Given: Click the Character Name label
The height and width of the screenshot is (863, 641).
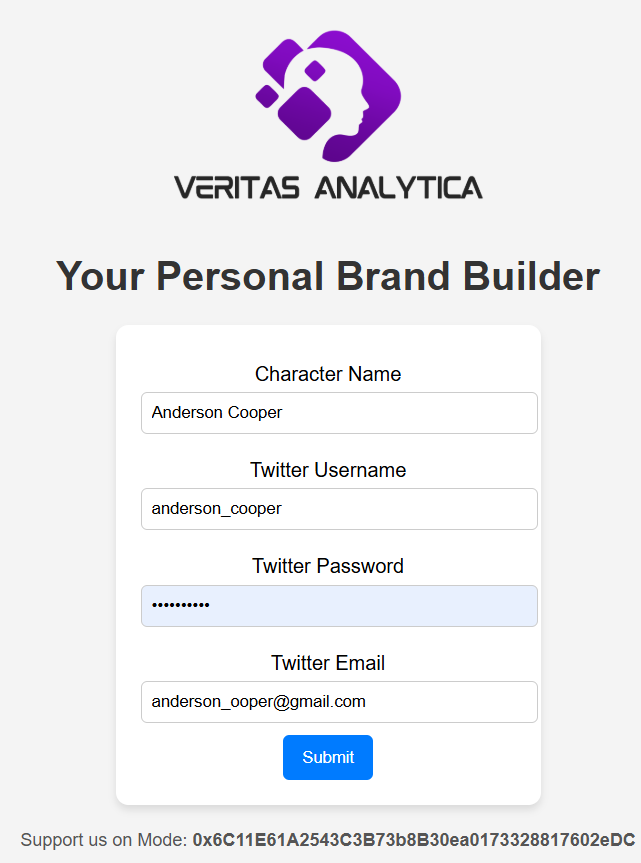Looking at the screenshot, I should (x=328, y=374).
